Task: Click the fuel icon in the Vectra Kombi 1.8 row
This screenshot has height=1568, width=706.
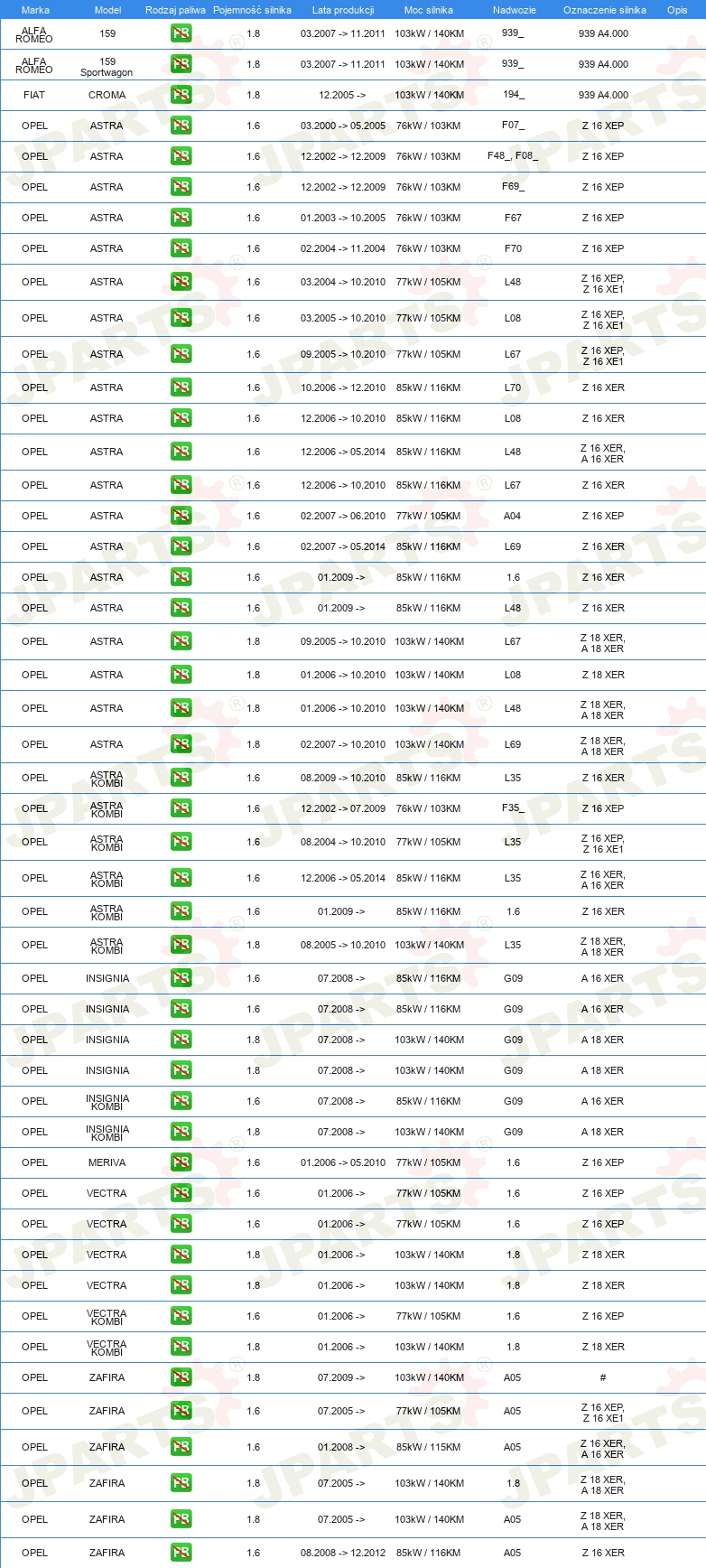Action: [181, 1347]
